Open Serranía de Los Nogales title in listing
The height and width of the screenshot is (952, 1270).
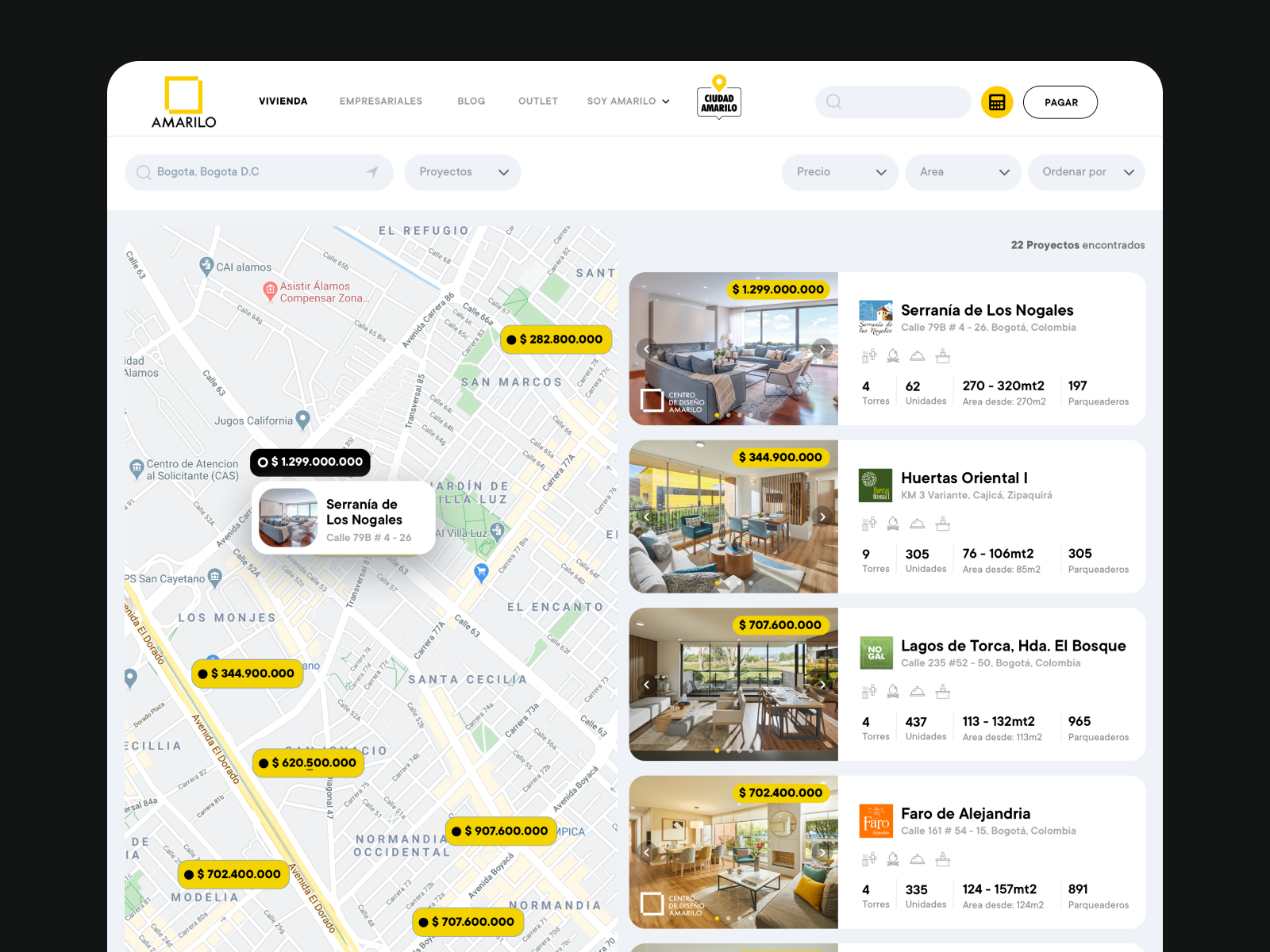pos(987,310)
